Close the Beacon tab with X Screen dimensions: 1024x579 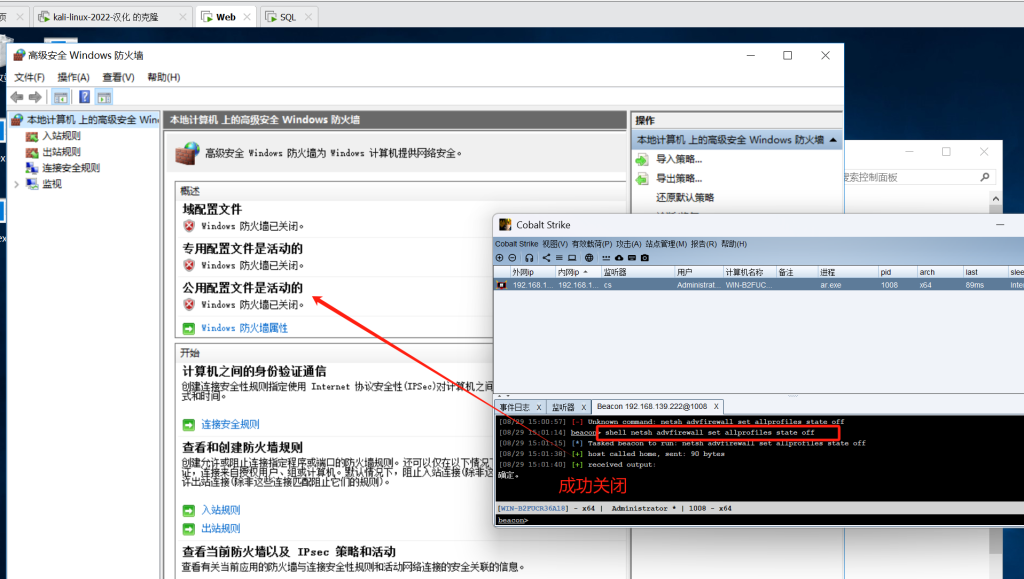[x=716, y=406]
